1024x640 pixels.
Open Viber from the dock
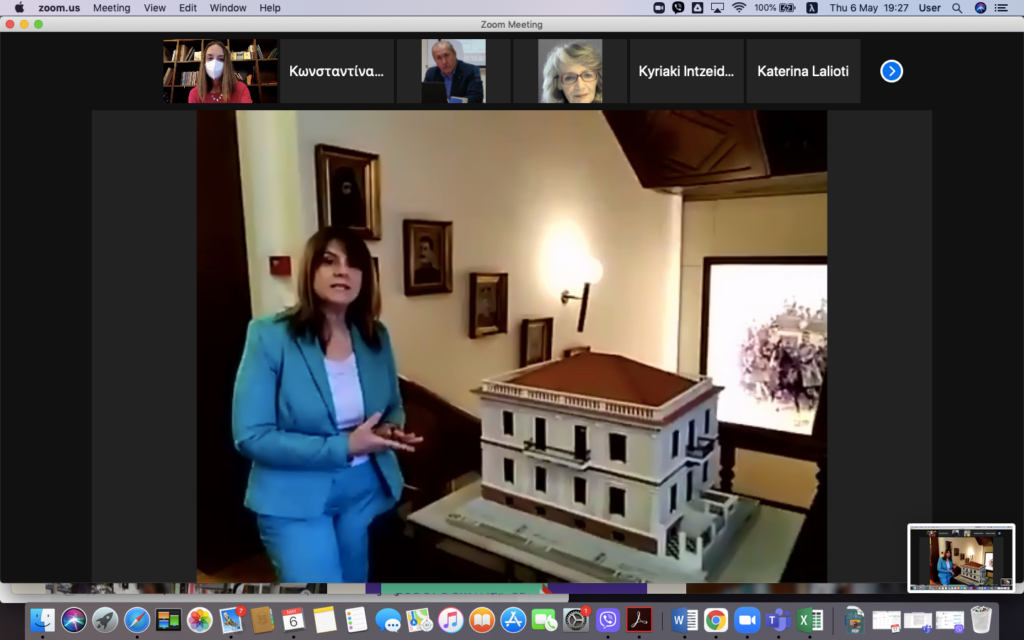[x=608, y=620]
